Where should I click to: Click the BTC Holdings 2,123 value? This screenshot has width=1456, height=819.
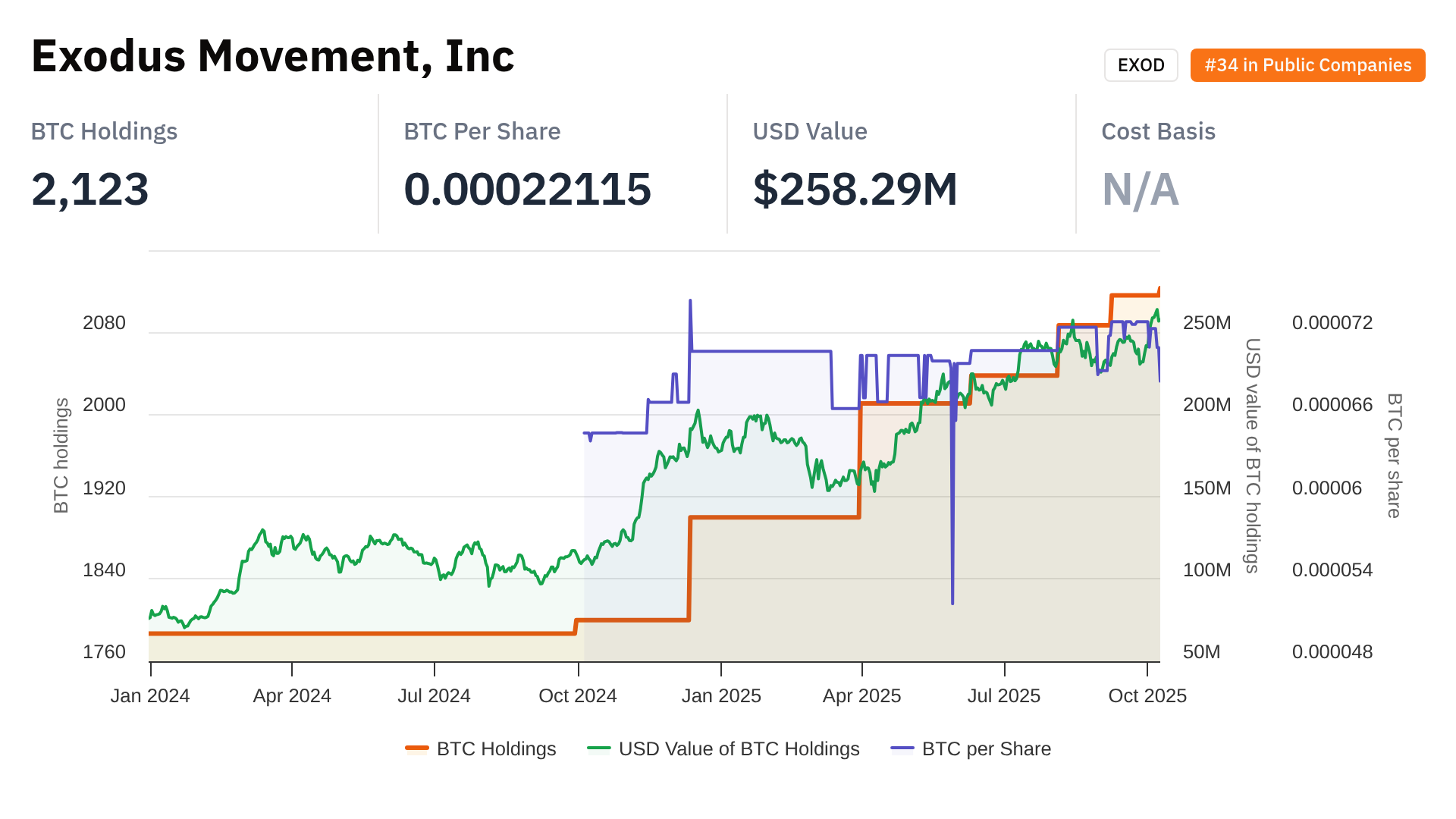[x=90, y=190]
